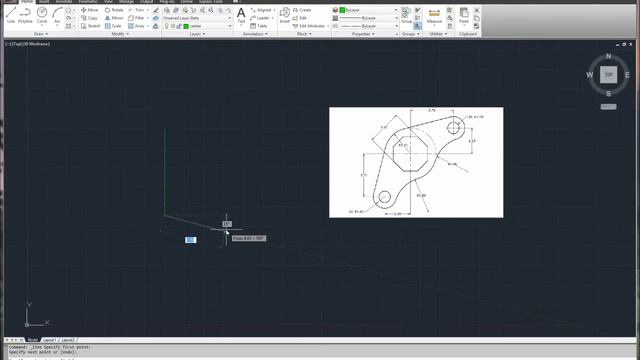Select the Polyline tool

tap(25, 15)
